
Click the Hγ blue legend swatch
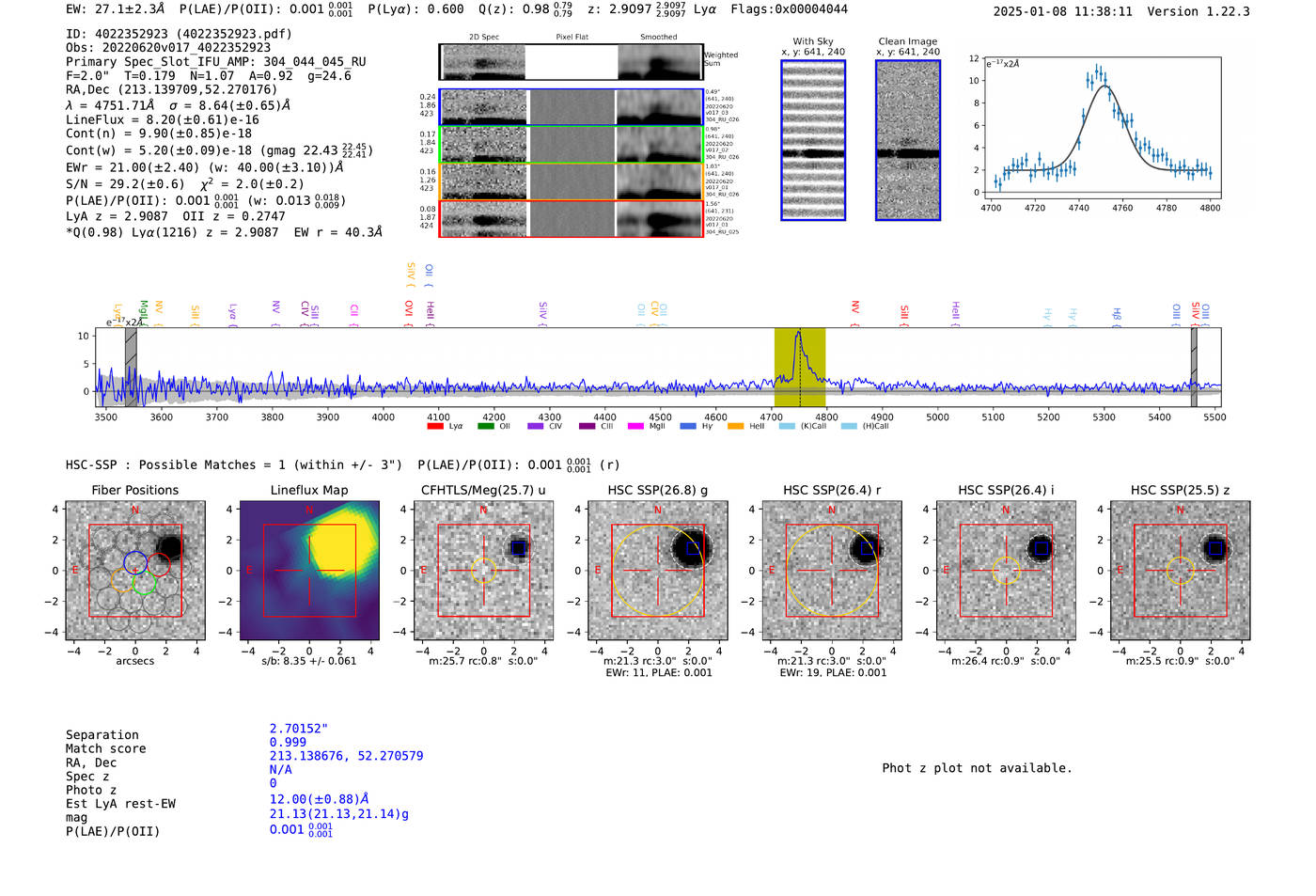(x=688, y=426)
